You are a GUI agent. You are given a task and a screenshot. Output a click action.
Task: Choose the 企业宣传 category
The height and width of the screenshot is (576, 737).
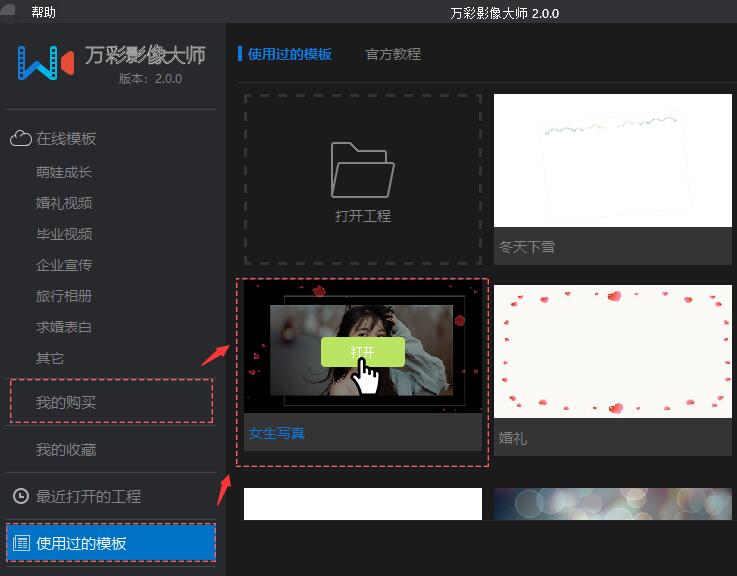click(x=64, y=265)
